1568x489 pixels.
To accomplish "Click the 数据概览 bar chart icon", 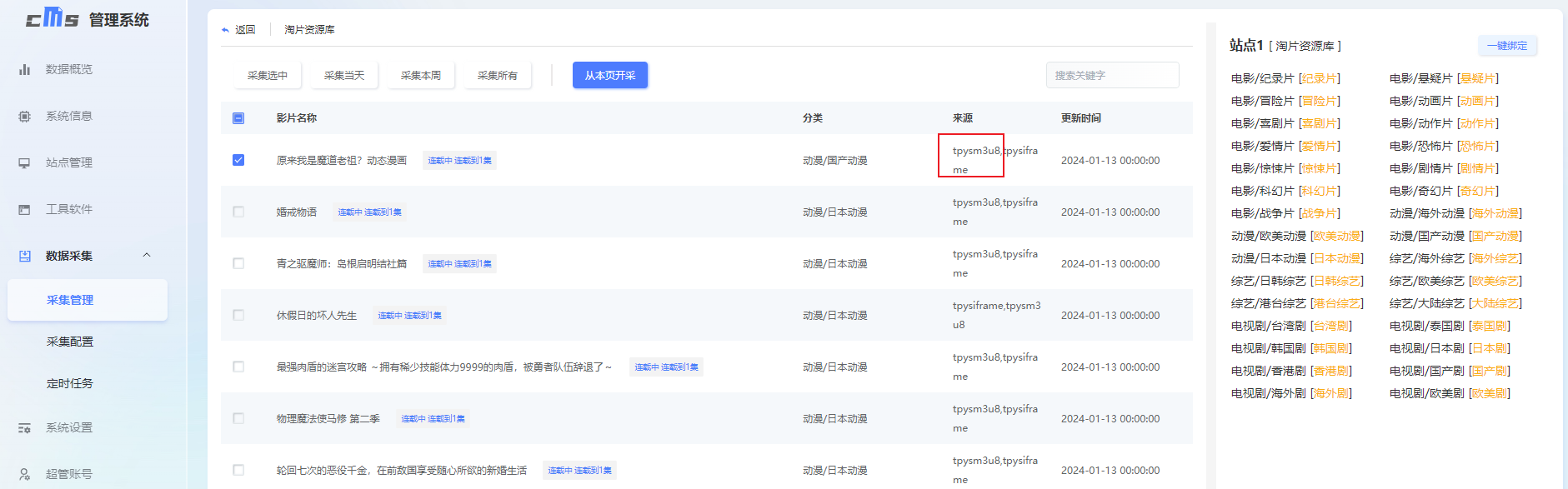I will click(x=25, y=69).
